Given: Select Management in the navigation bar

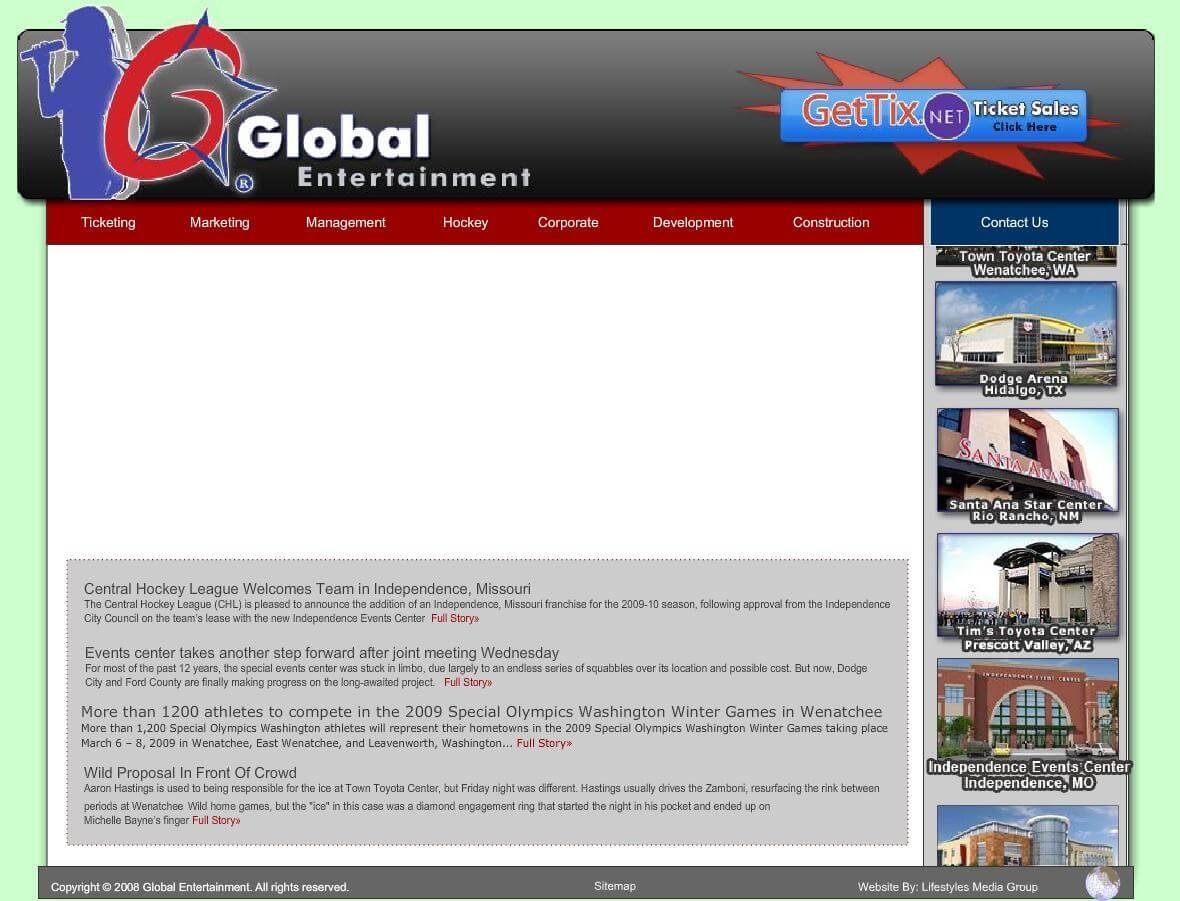Looking at the screenshot, I should click(x=345, y=222).
